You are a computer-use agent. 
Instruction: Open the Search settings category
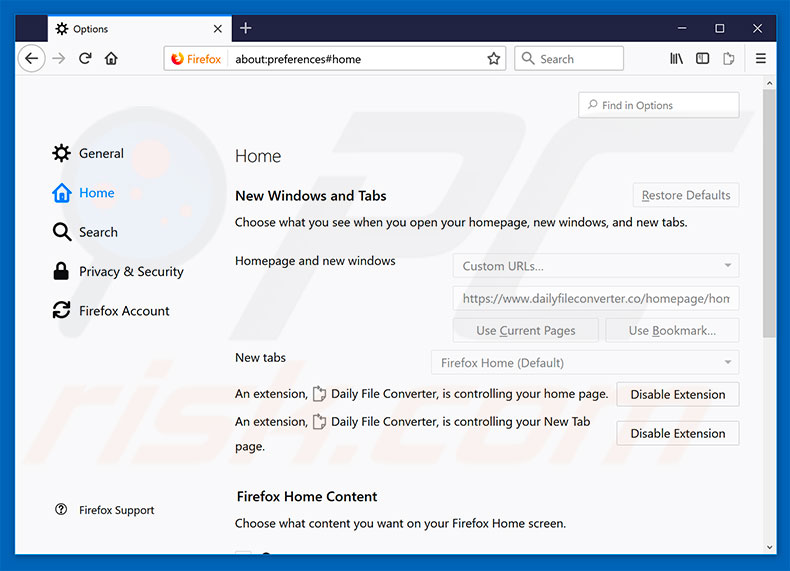tap(85, 232)
